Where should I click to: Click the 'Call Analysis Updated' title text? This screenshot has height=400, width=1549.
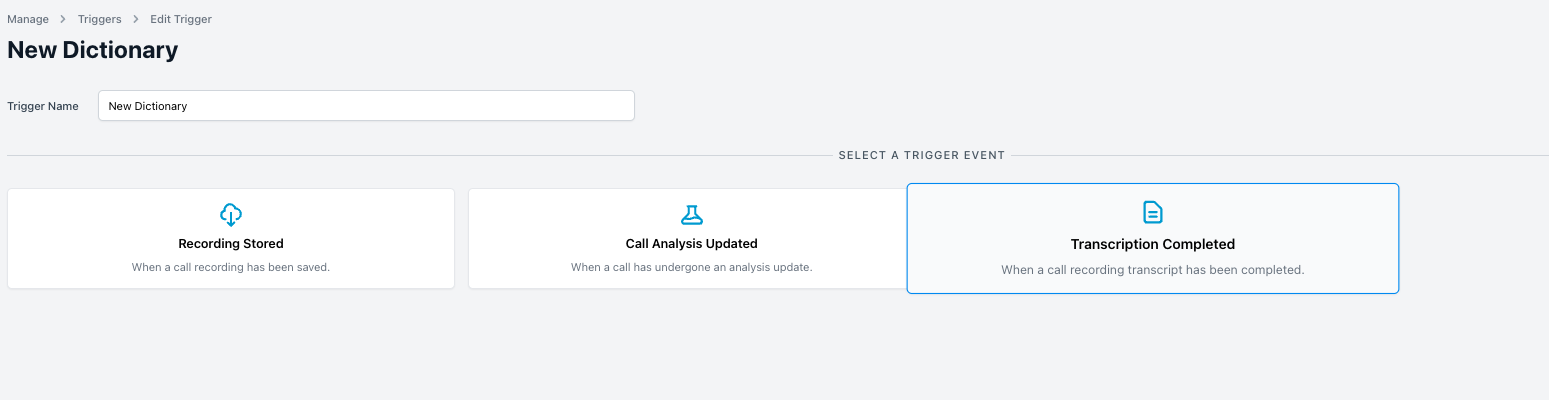(692, 243)
